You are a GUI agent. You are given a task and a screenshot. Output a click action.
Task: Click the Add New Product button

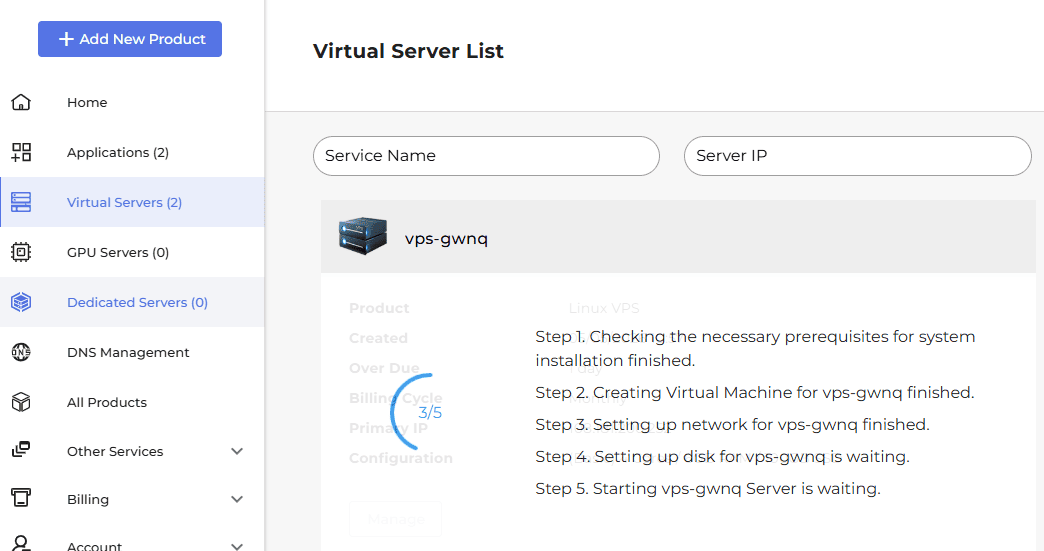130,39
